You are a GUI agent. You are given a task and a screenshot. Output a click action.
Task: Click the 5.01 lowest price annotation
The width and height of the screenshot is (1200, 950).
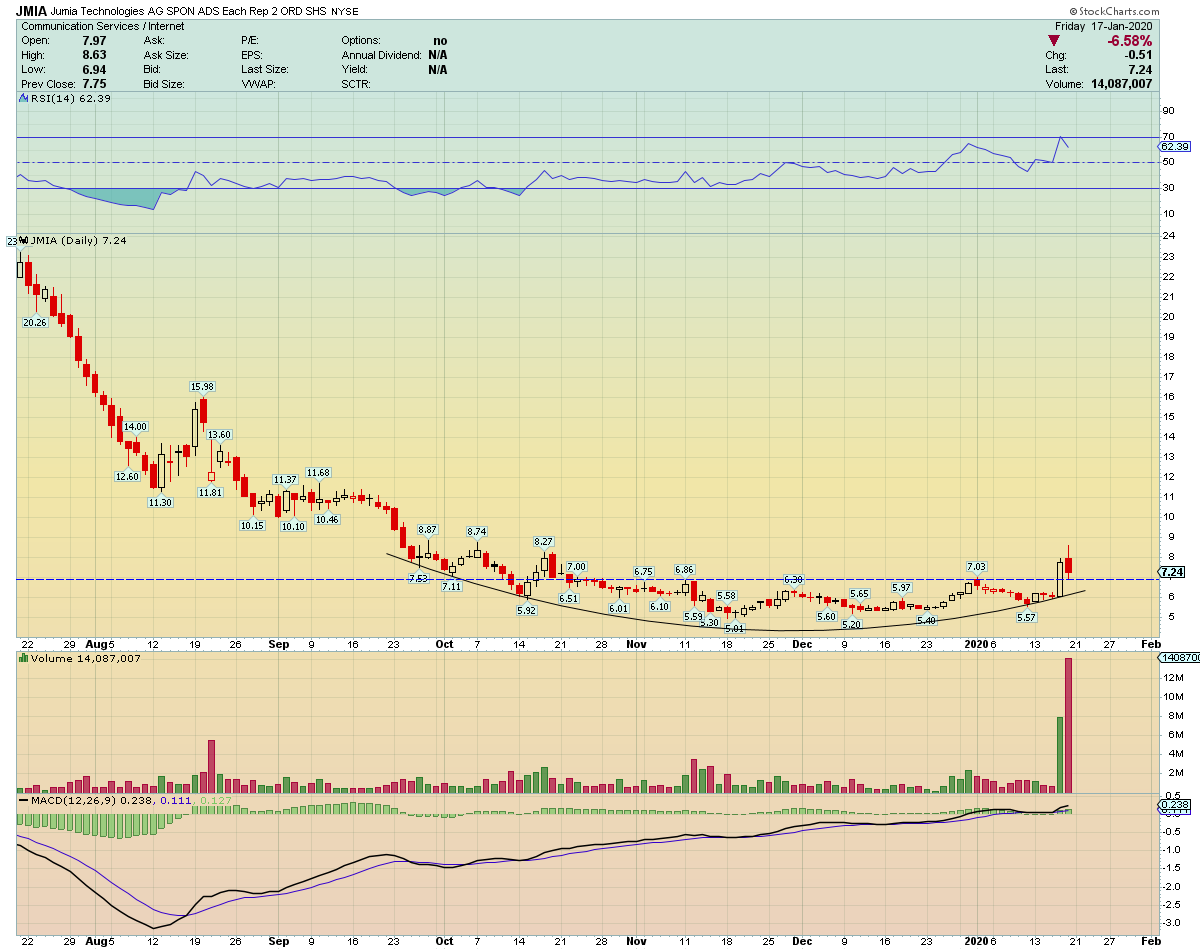coord(735,628)
